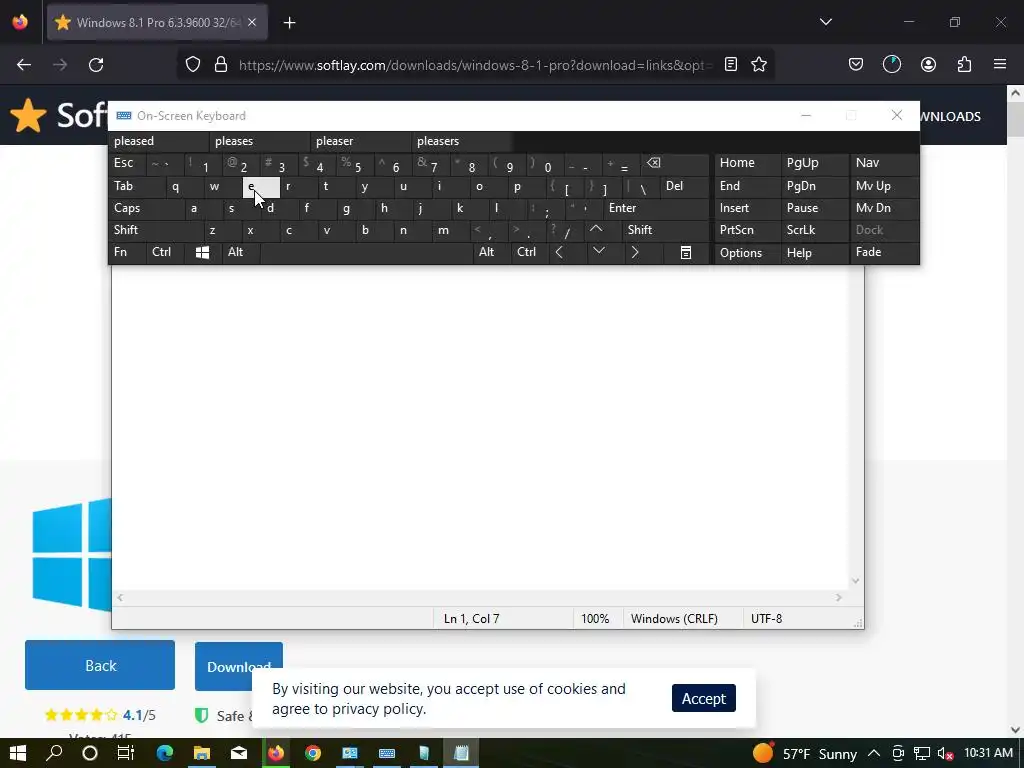Click the Home key on keyboard

[x=747, y=163]
